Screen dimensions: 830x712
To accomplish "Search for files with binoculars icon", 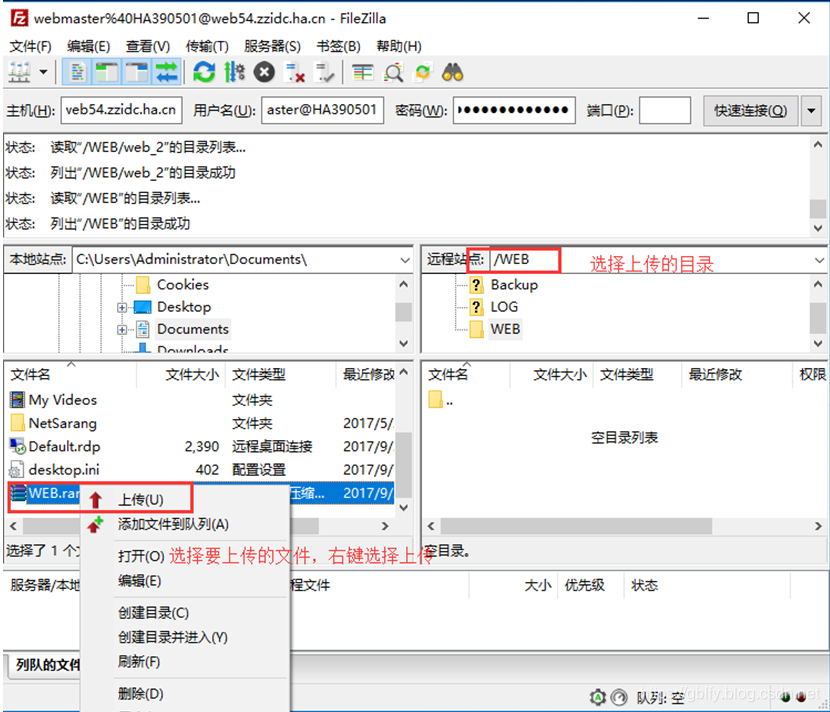I will tap(453, 72).
